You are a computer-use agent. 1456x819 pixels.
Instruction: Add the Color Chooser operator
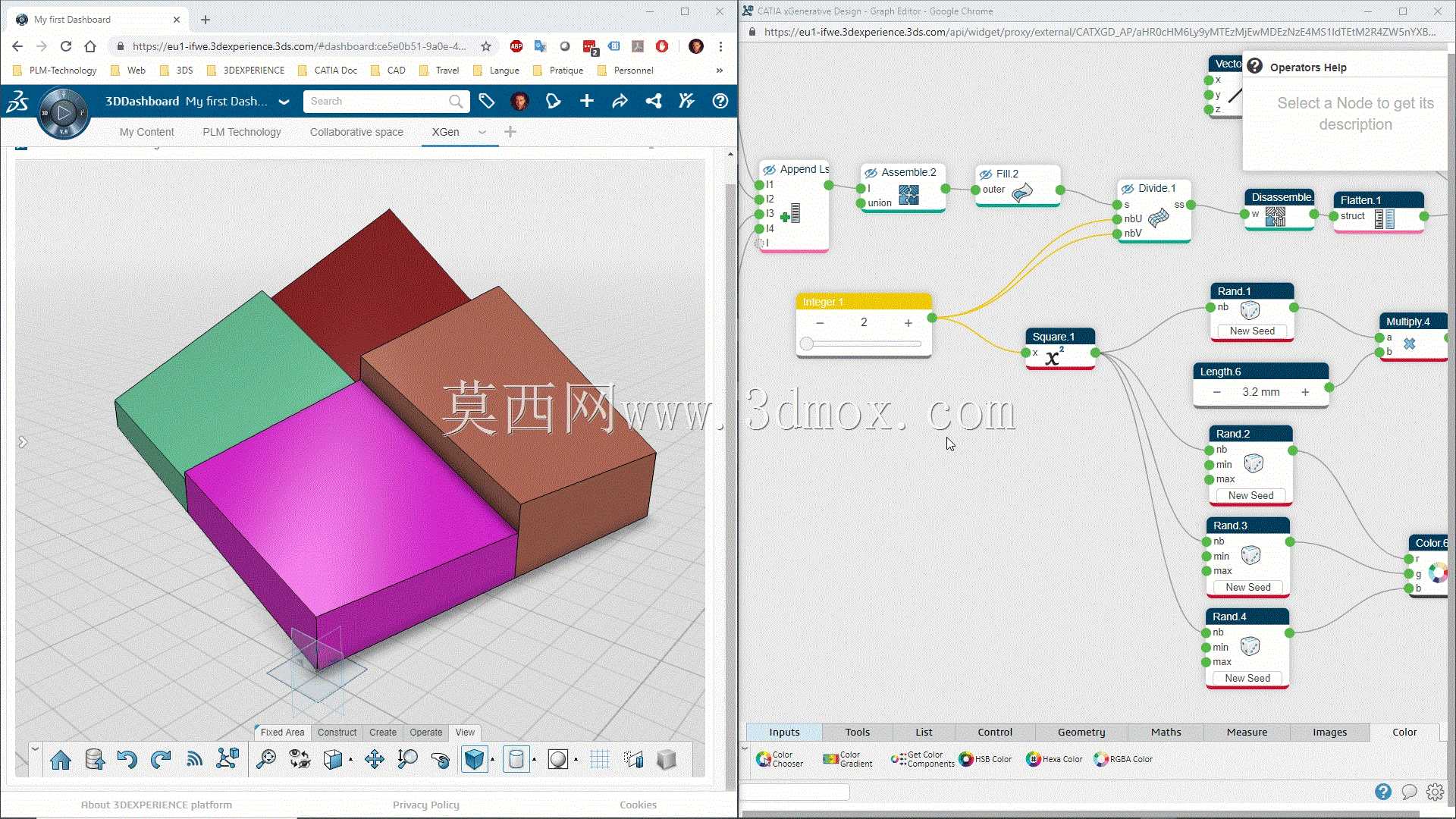click(x=780, y=759)
